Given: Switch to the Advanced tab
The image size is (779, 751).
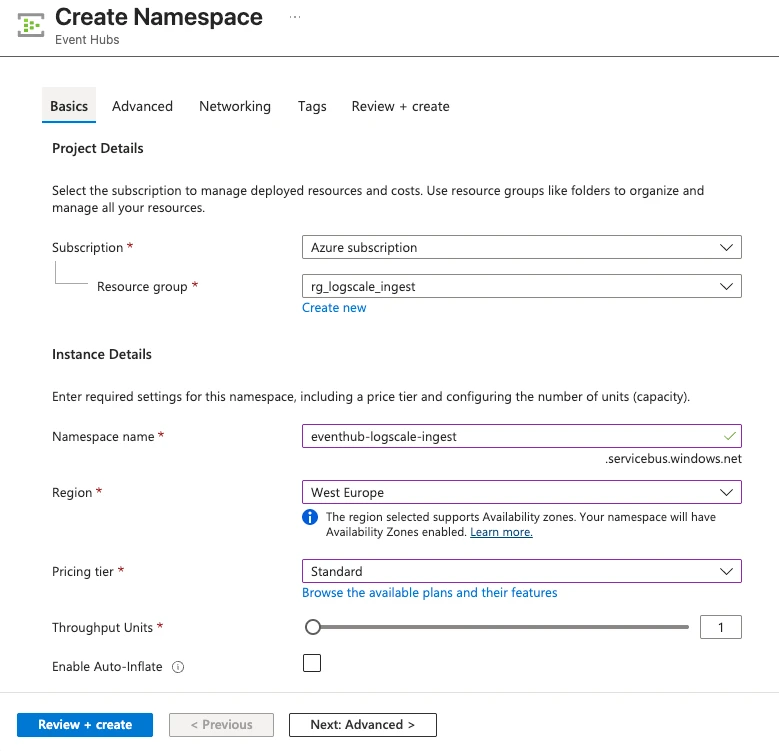Looking at the screenshot, I should (x=143, y=106).
